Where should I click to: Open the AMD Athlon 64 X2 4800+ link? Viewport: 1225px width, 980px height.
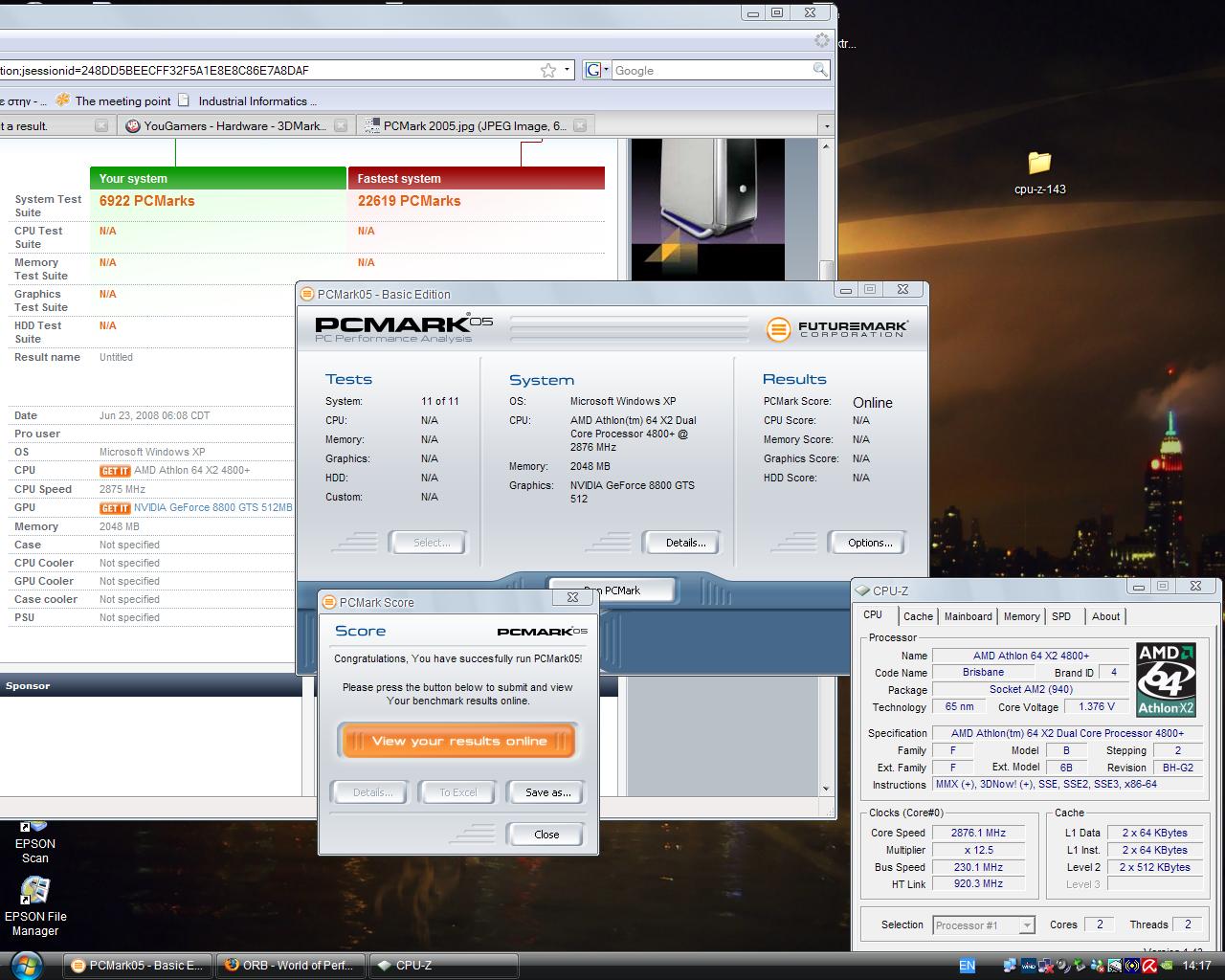tap(192, 470)
